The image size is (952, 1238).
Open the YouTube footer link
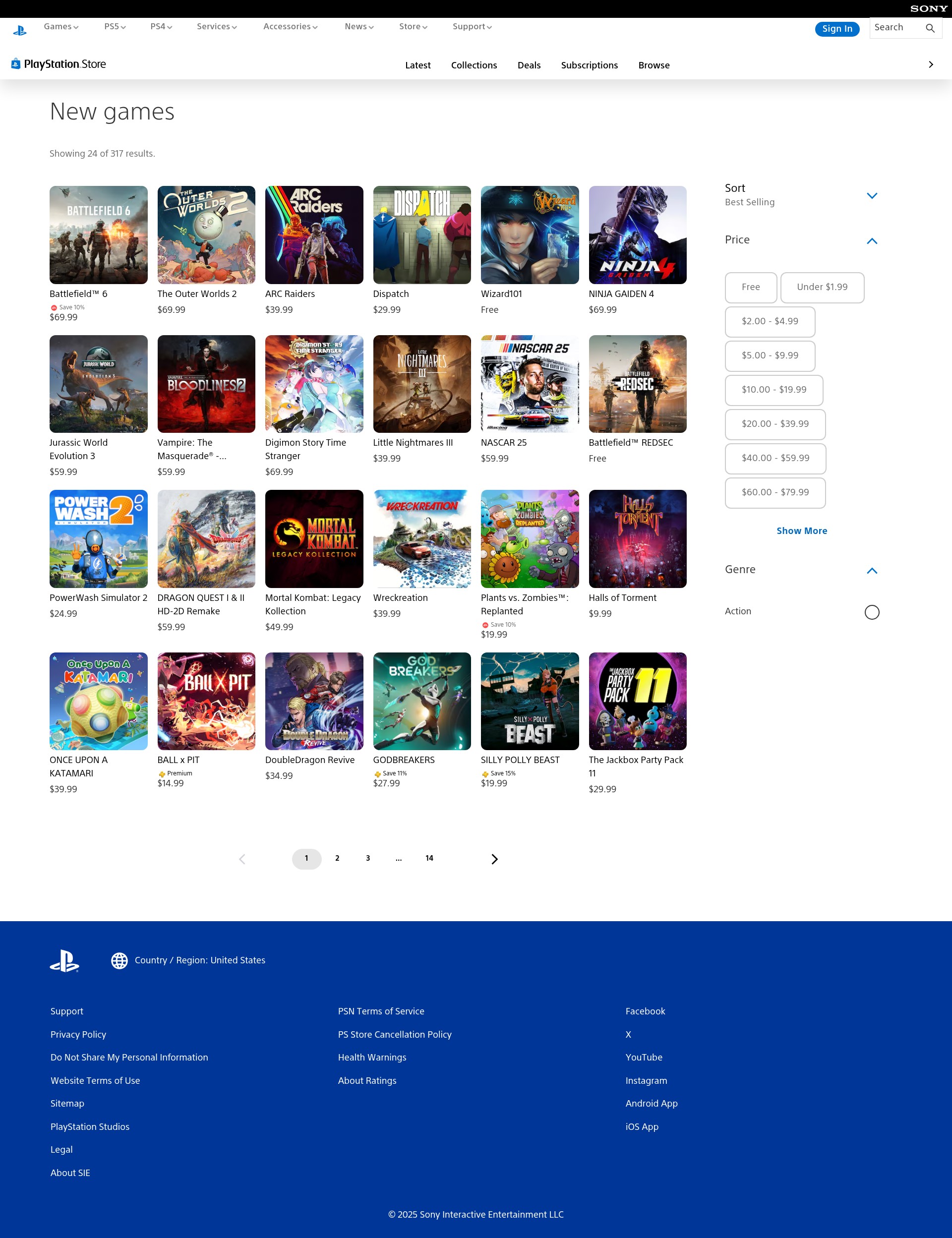pos(644,1057)
